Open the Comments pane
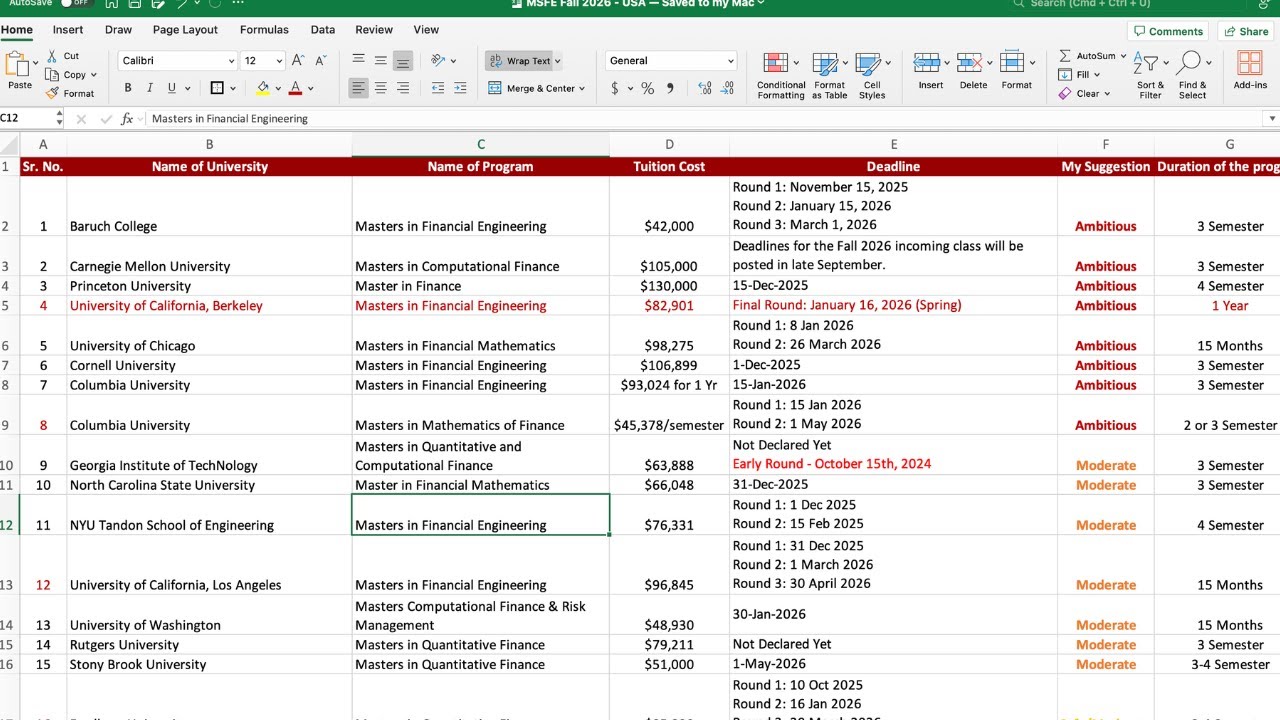Viewport: 1280px width, 720px height. (1167, 31)
